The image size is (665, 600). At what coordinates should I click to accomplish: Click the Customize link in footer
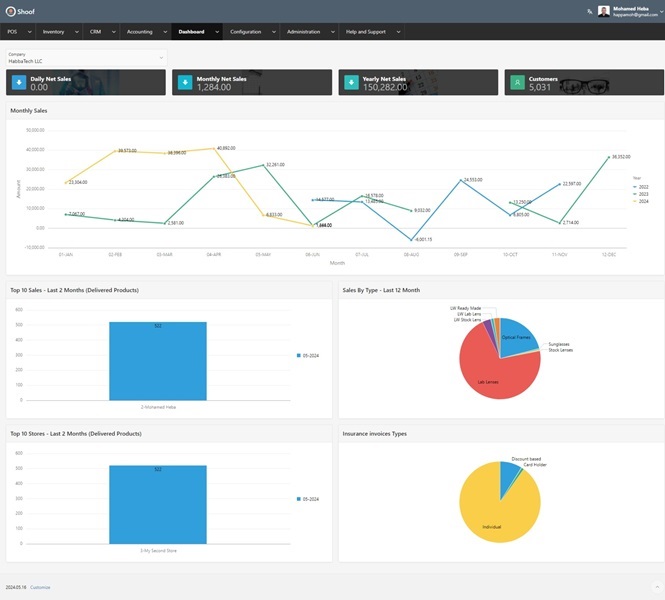click(40, 587)
